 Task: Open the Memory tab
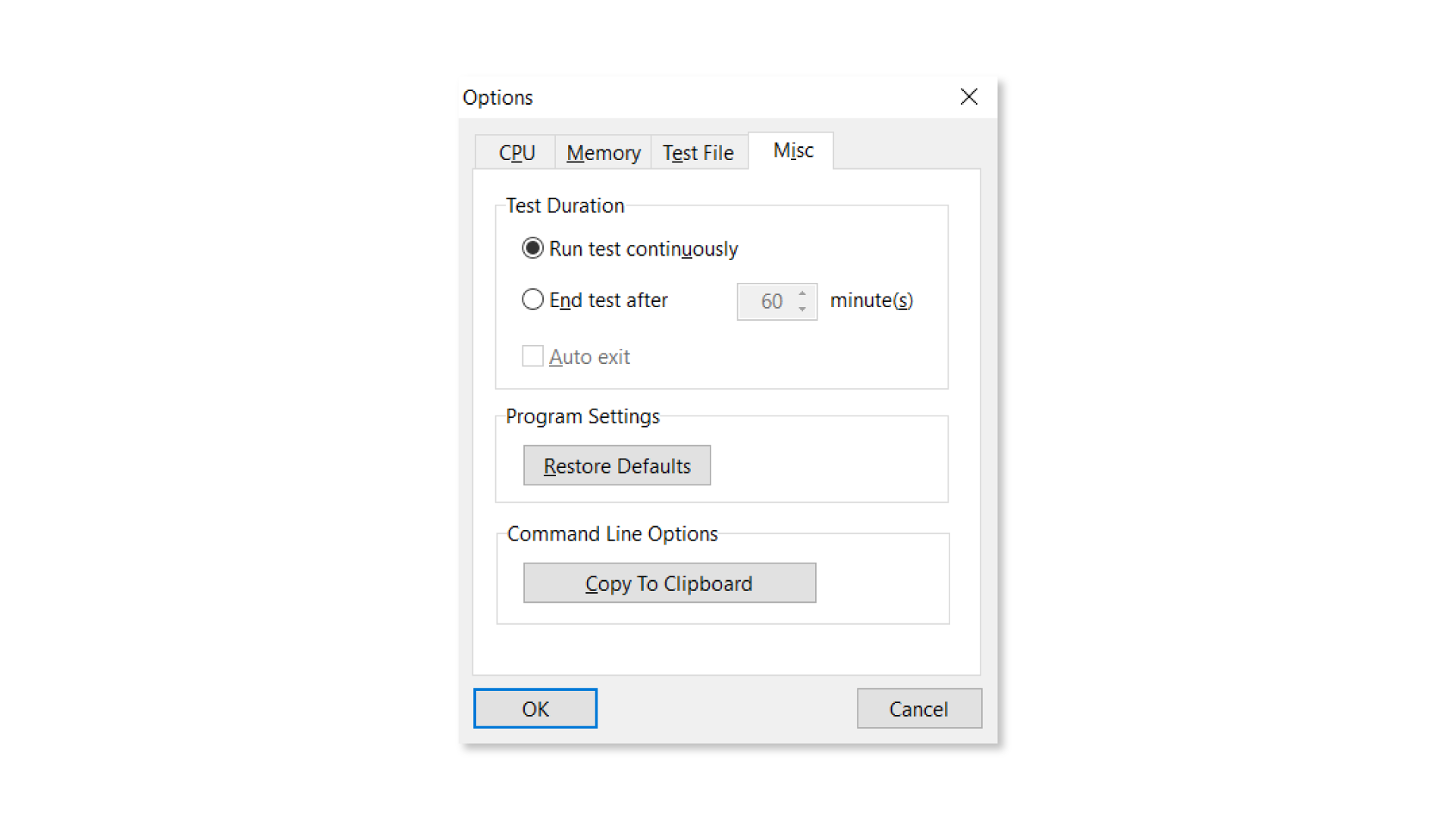tap(603, 152)
